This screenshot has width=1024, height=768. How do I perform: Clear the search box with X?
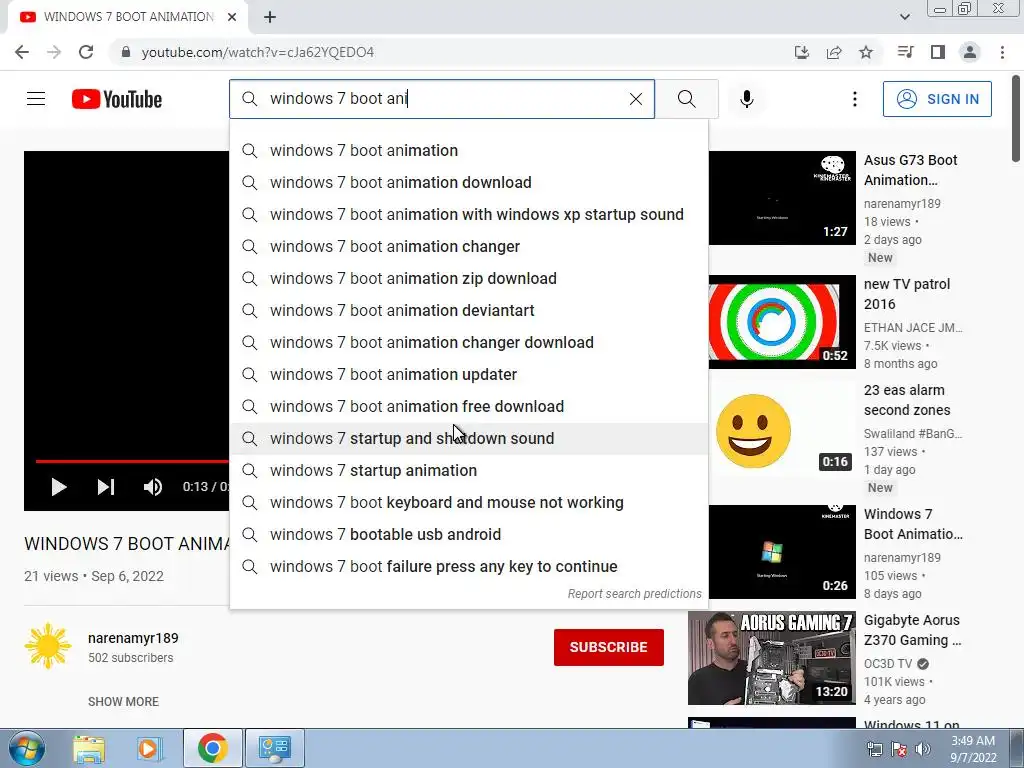pyautogui.click(x=635, y=99)
